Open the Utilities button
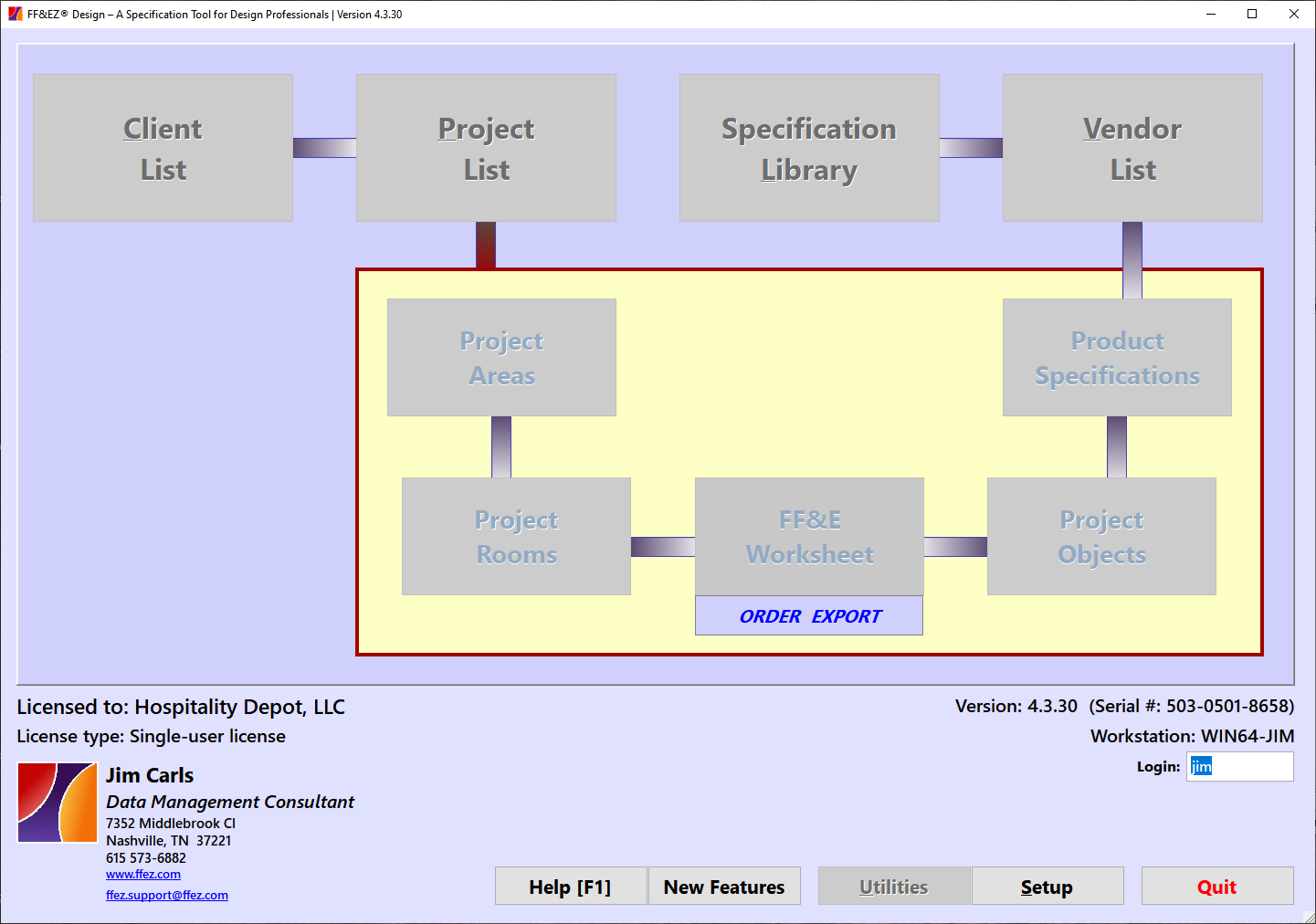This screenshot has width=1316, height=924. point(894,887)
